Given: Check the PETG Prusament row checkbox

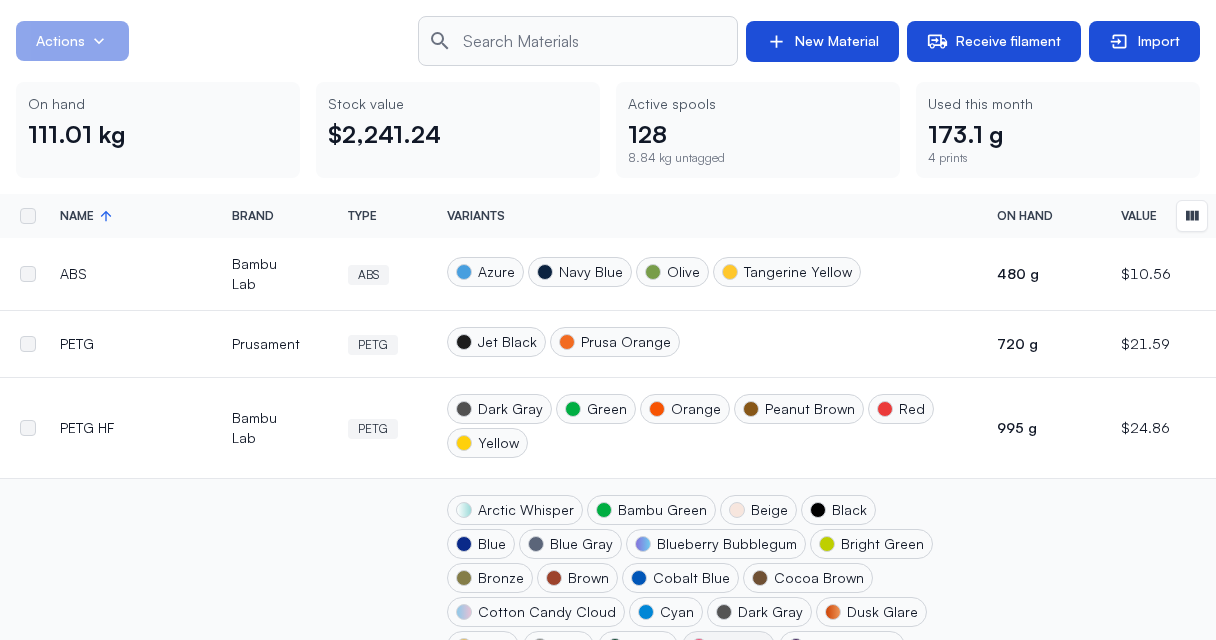Looking at the screenshot, I should pyautogui.click(x=28, y=344).
